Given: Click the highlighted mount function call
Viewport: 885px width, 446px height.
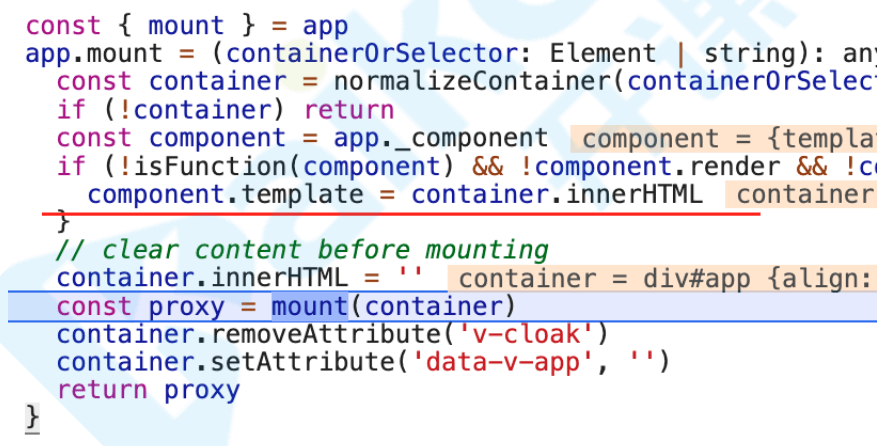Looking at the screenshot, I should click(310, 307).
